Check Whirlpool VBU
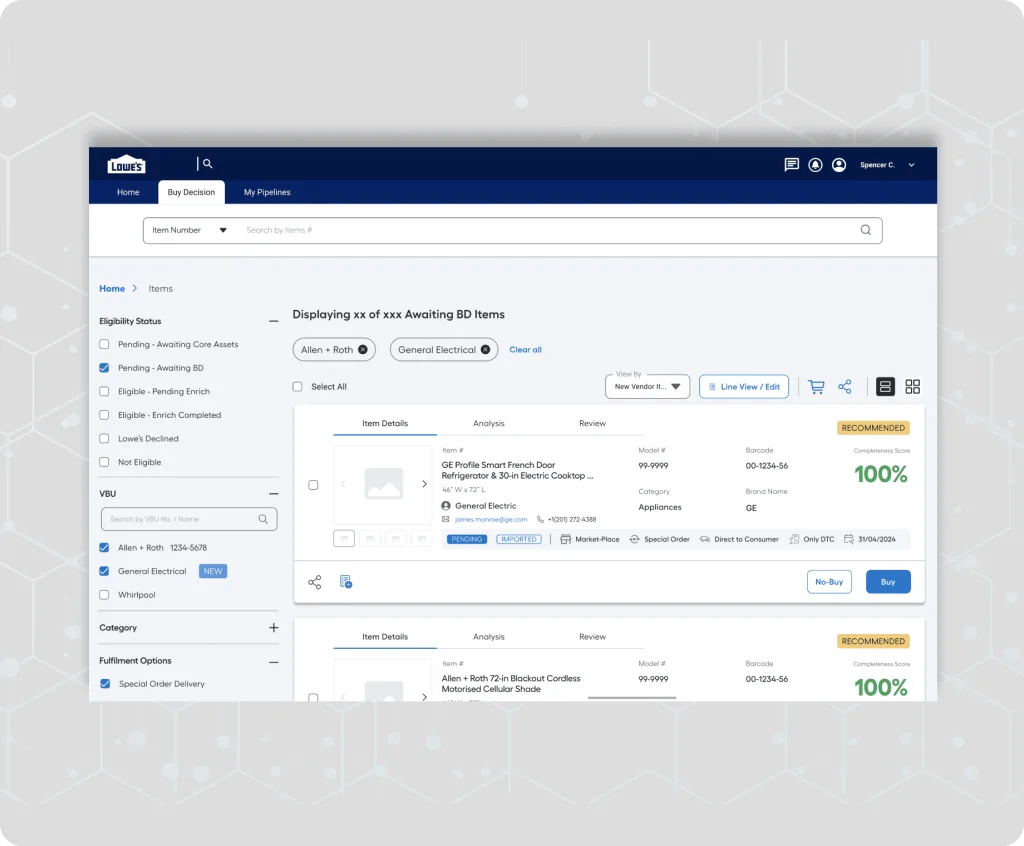This screenshot has height=846, width=1024. pos(104,594)
